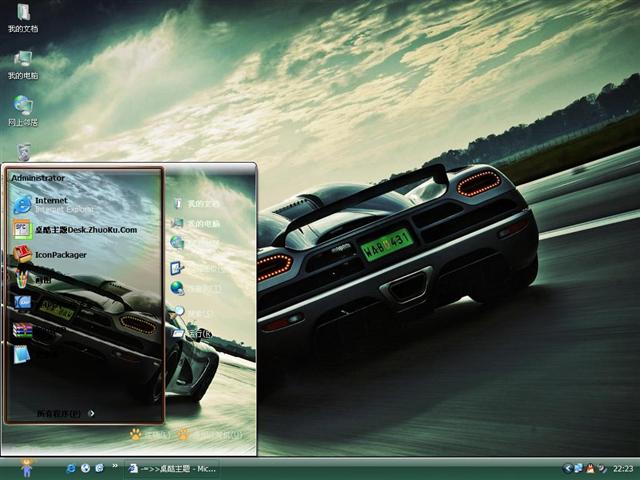Choose 运行 (Run) in the Start menu
The width and height of the screenshot is (640, 480).
(195, 333)
